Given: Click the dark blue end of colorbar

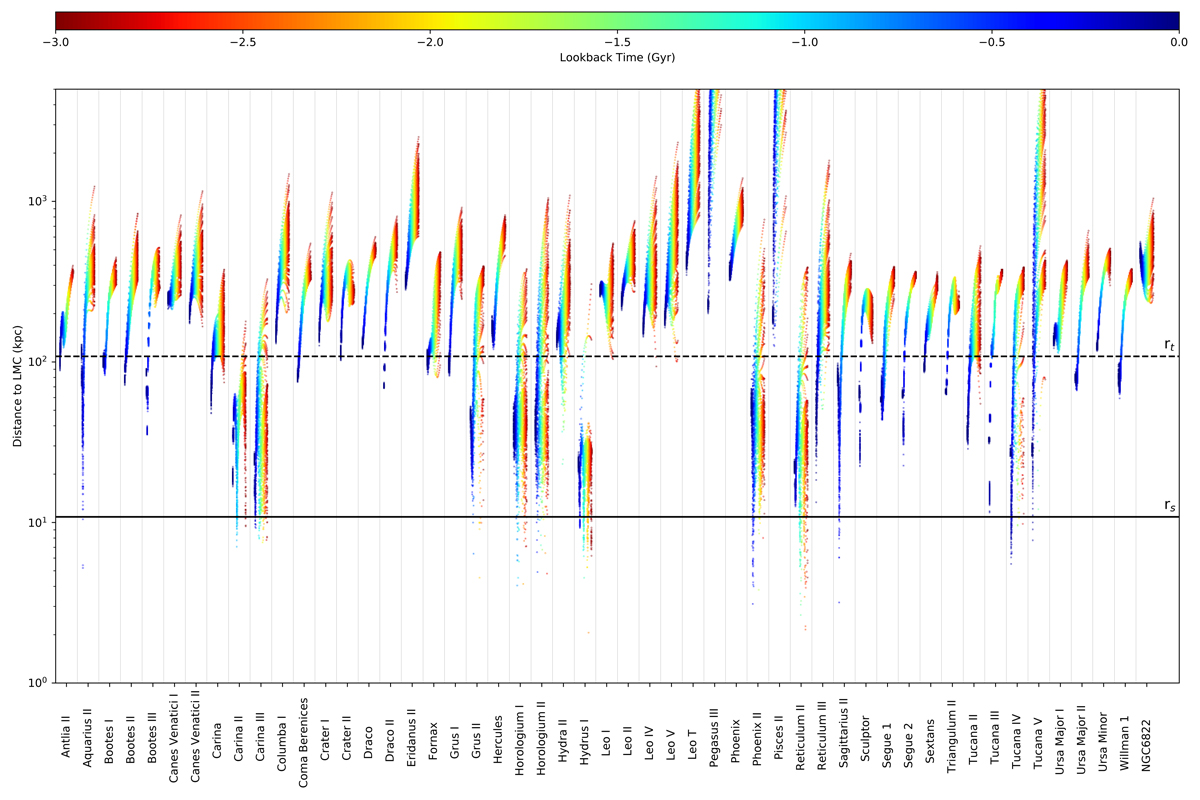Looking at the screenshot, I should [x=1172, y=18].
